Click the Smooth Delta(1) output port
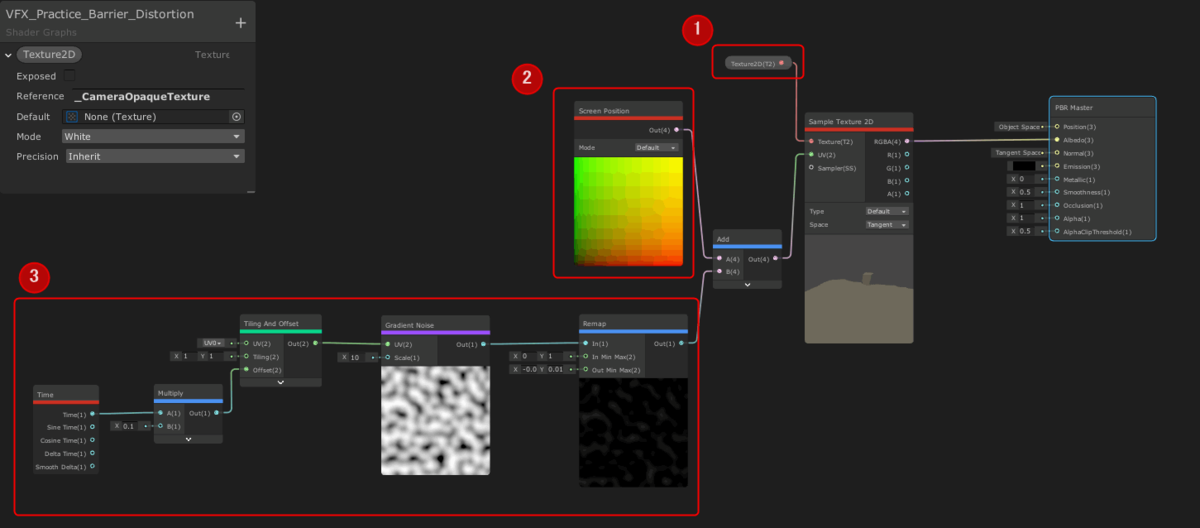Screen dimensions: 1200x528 pos(93,467)
